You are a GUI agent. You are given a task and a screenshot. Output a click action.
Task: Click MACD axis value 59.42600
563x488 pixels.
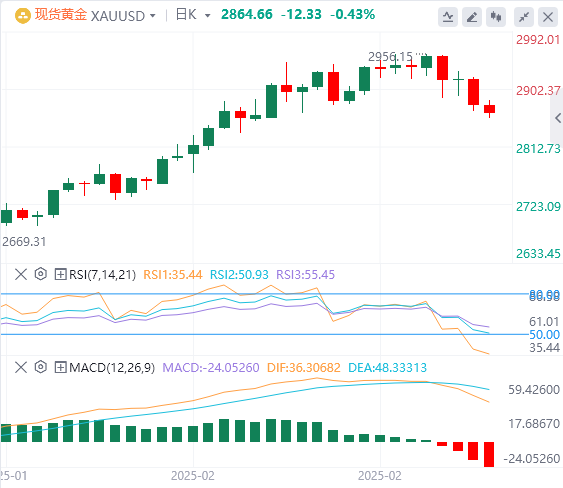[x=534, y=390]
